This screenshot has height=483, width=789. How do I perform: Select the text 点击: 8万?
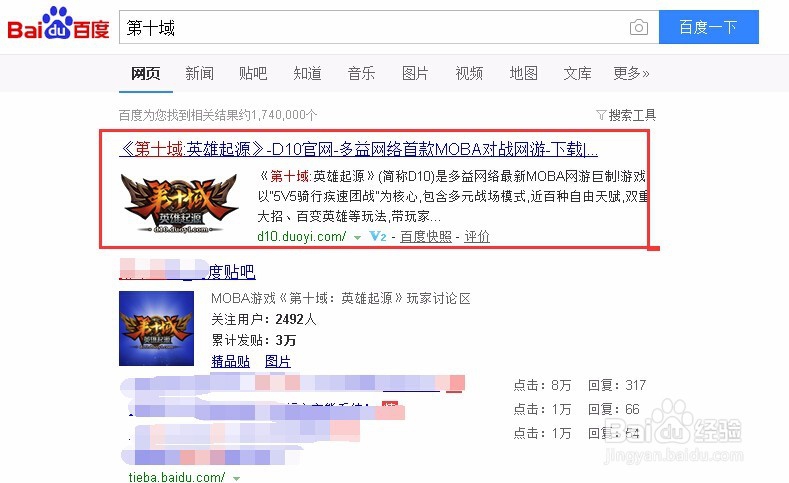click(542, 385)
